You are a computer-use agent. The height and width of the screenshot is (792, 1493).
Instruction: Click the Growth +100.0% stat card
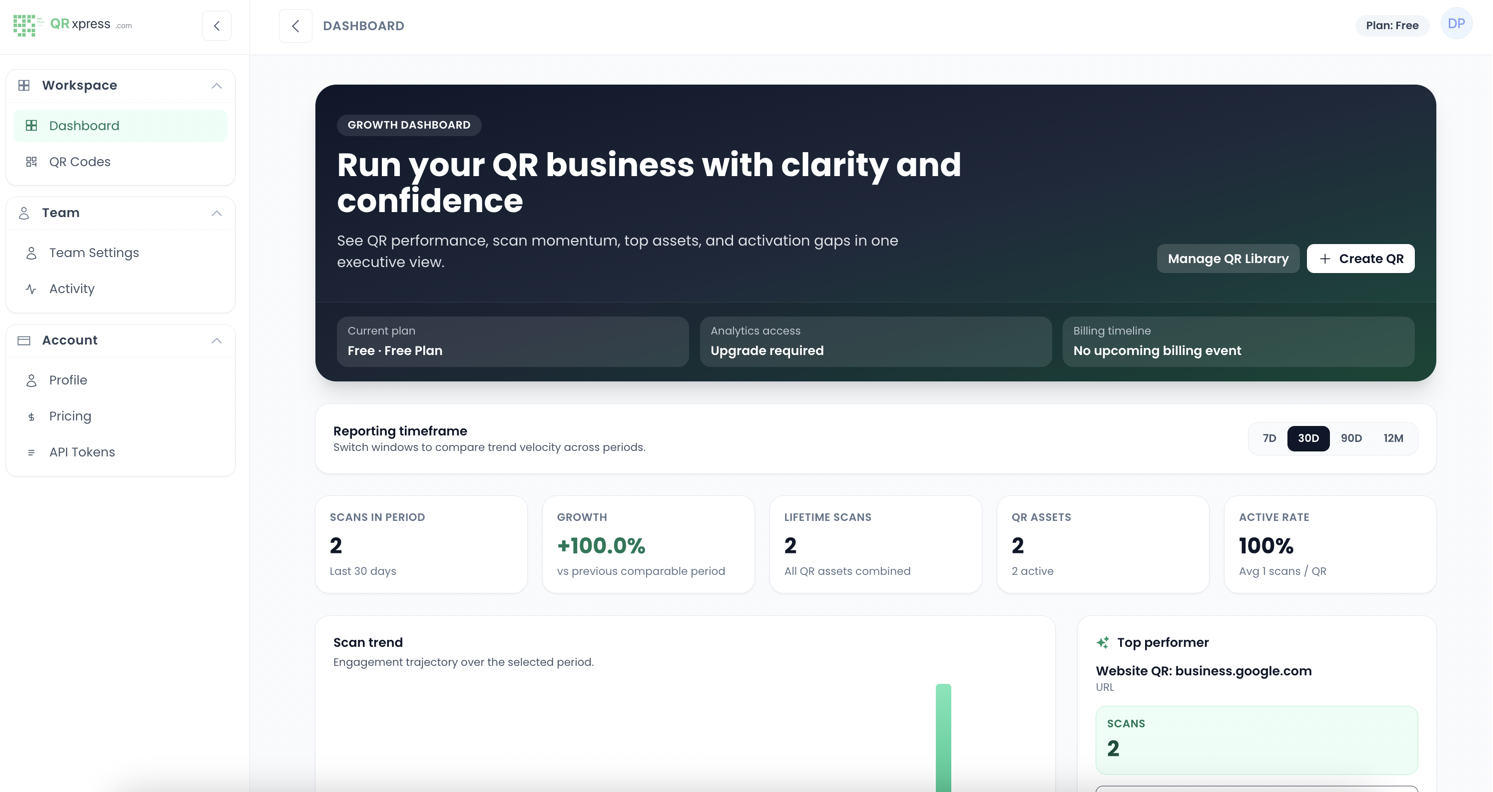click(x=648, y=545)
